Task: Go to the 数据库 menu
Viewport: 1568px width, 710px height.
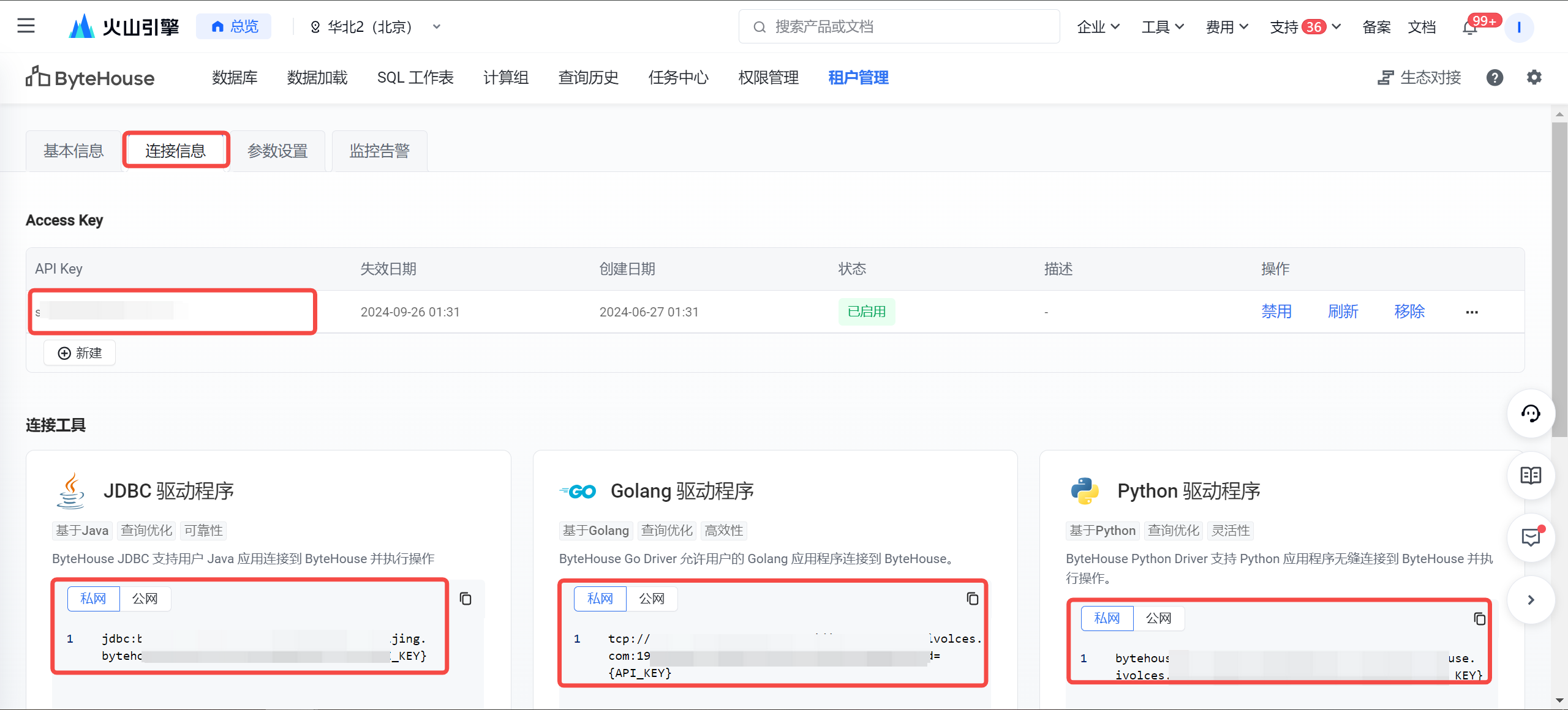Action: tap(235, 78)
